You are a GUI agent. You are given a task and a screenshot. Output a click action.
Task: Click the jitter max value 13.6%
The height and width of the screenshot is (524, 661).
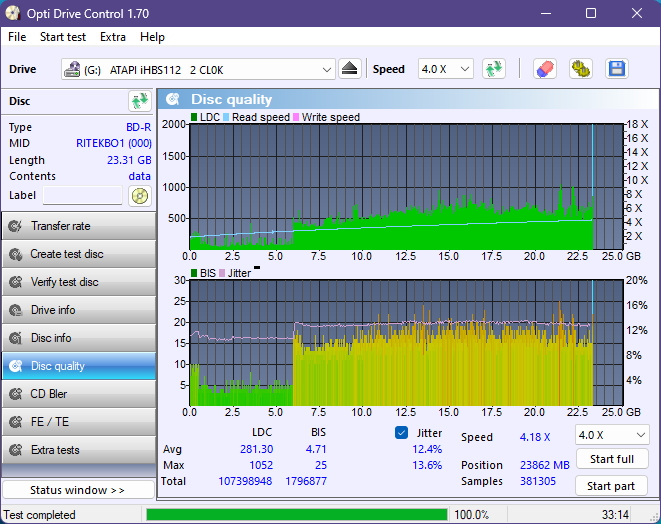click(427, 465)
